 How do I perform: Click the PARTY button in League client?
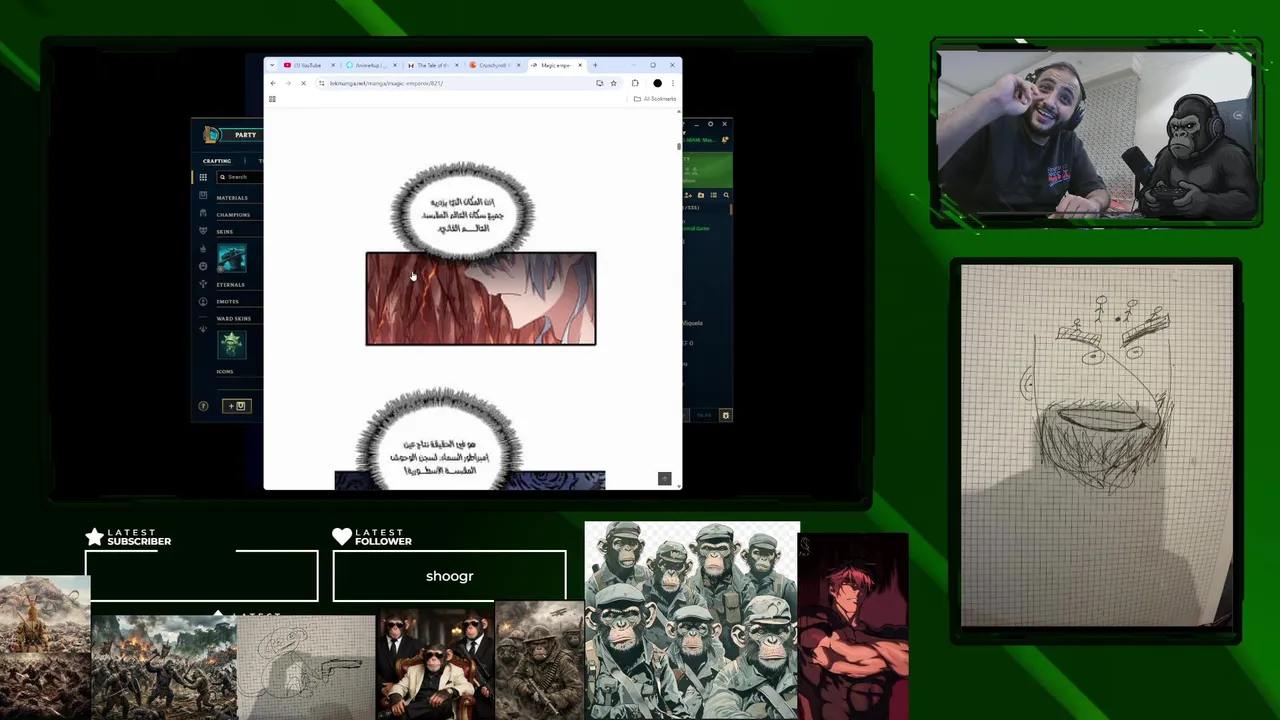point(245,135)
